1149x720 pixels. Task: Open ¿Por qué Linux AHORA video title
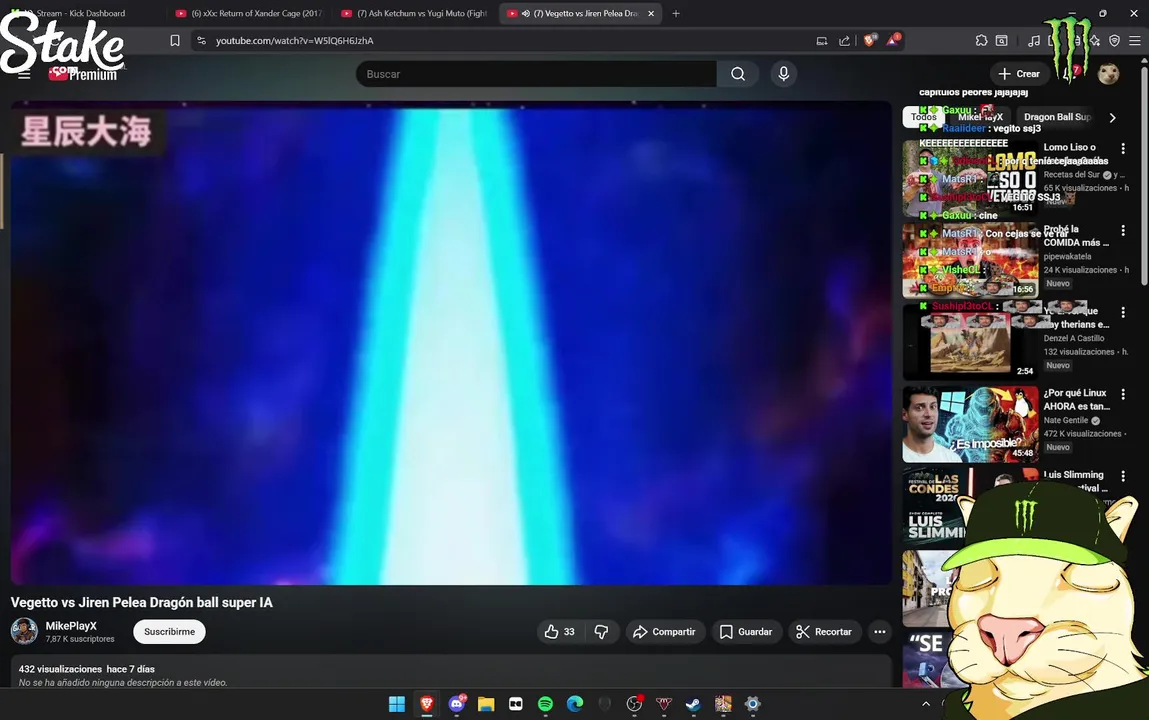pyautogui.click(x=1076, y=399)
